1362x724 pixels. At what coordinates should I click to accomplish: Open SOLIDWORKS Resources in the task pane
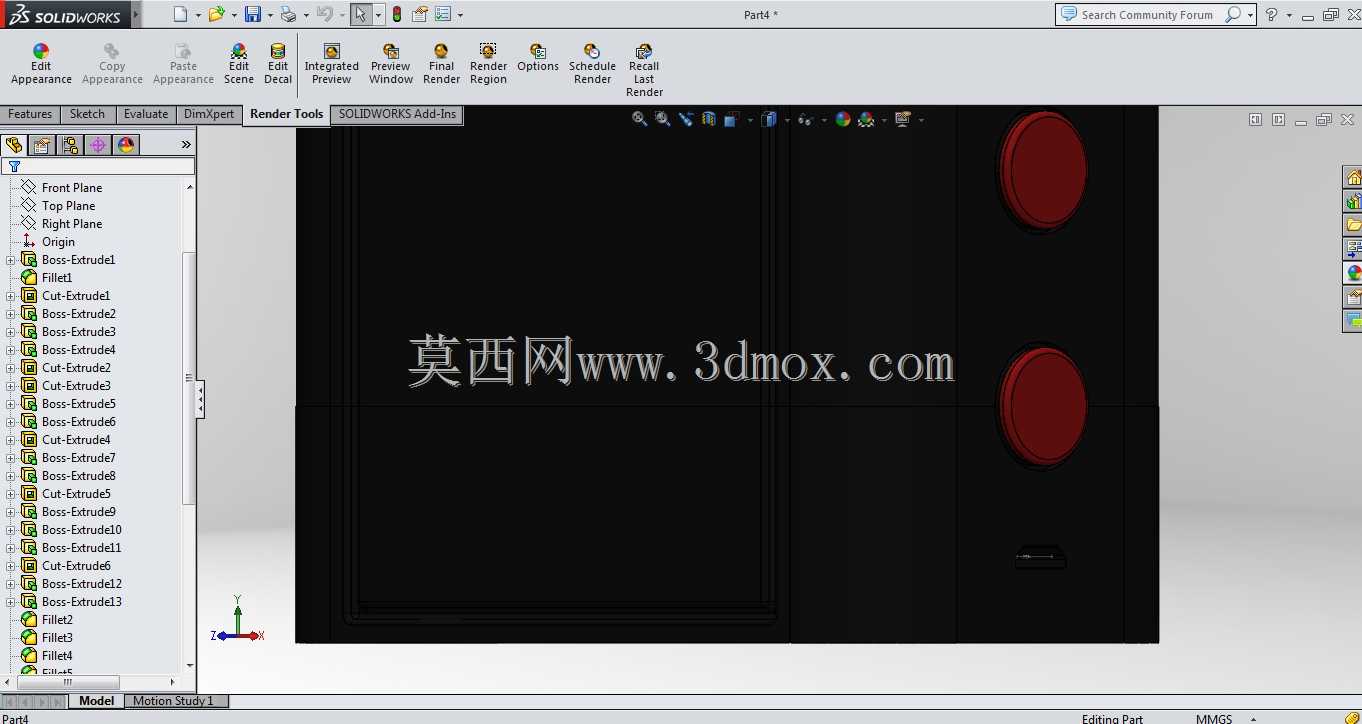click(1353, 178)
